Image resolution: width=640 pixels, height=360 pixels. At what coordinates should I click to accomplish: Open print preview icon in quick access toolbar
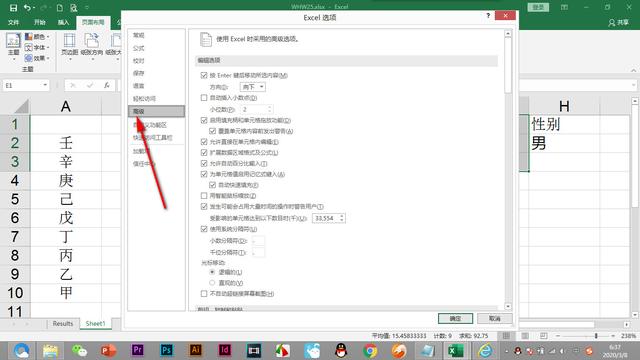click(73, 7)
